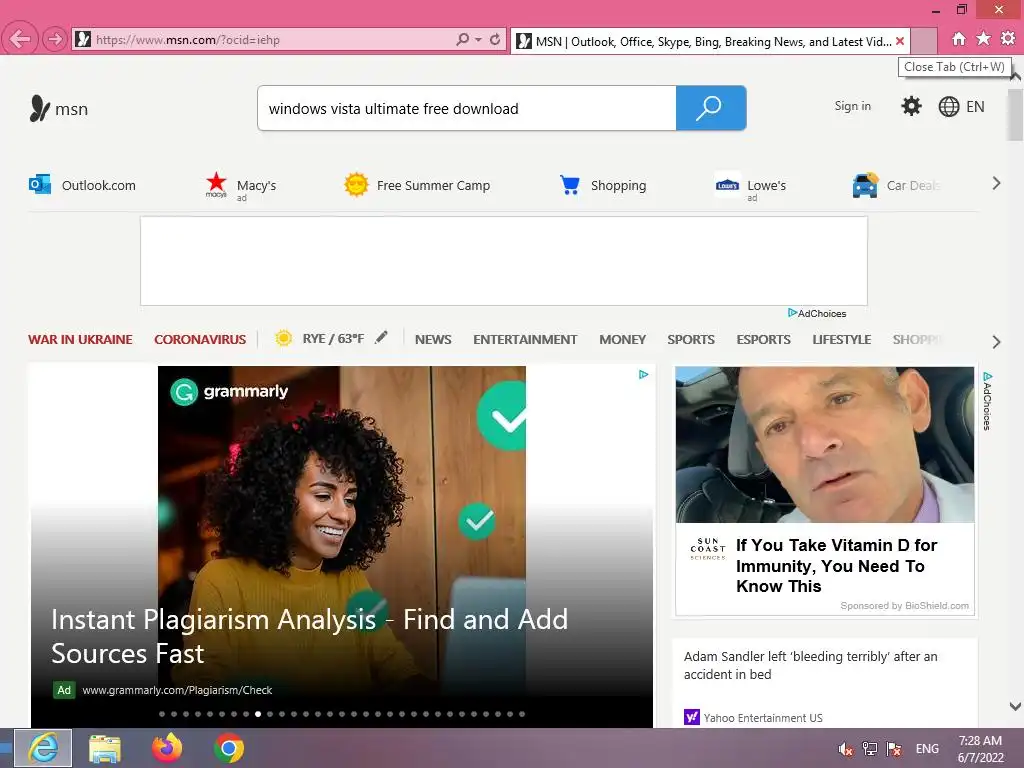Viewport: 1024px width, 768px height.
Task: Open IE Tools gear icon
Action: [1008, 39]
